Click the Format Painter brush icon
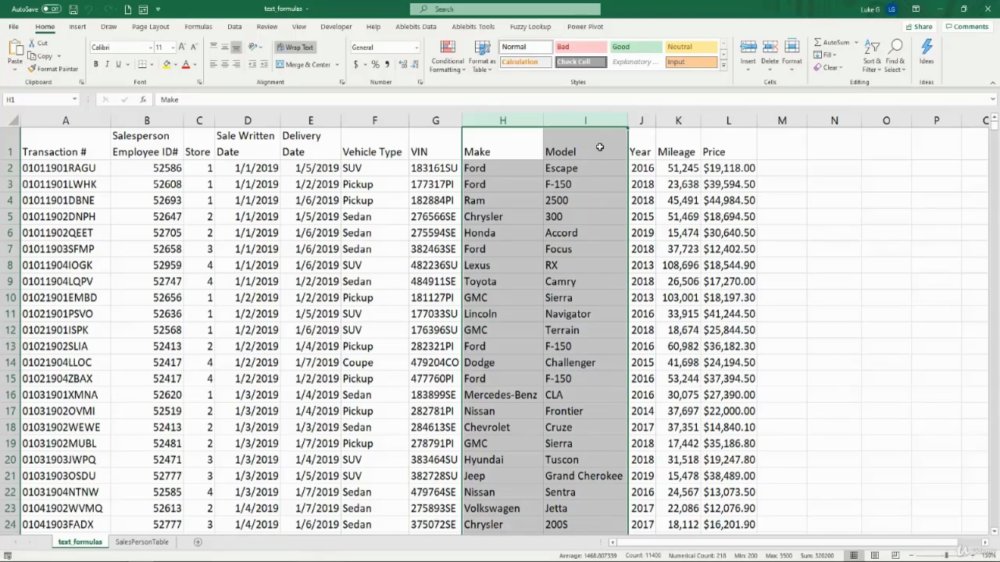This screenshot has width=1000, height=562. coord(31,69)
